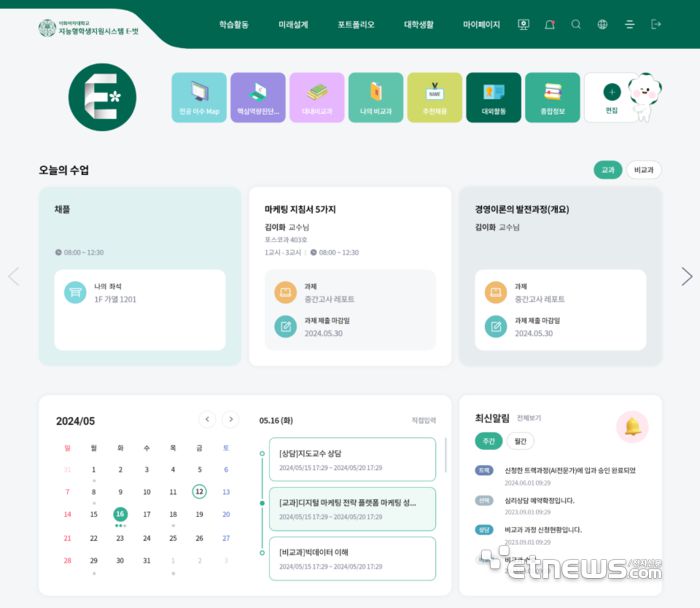Go to next month in calendar
The width and height of the screenshot is (700, 608).
231,419
